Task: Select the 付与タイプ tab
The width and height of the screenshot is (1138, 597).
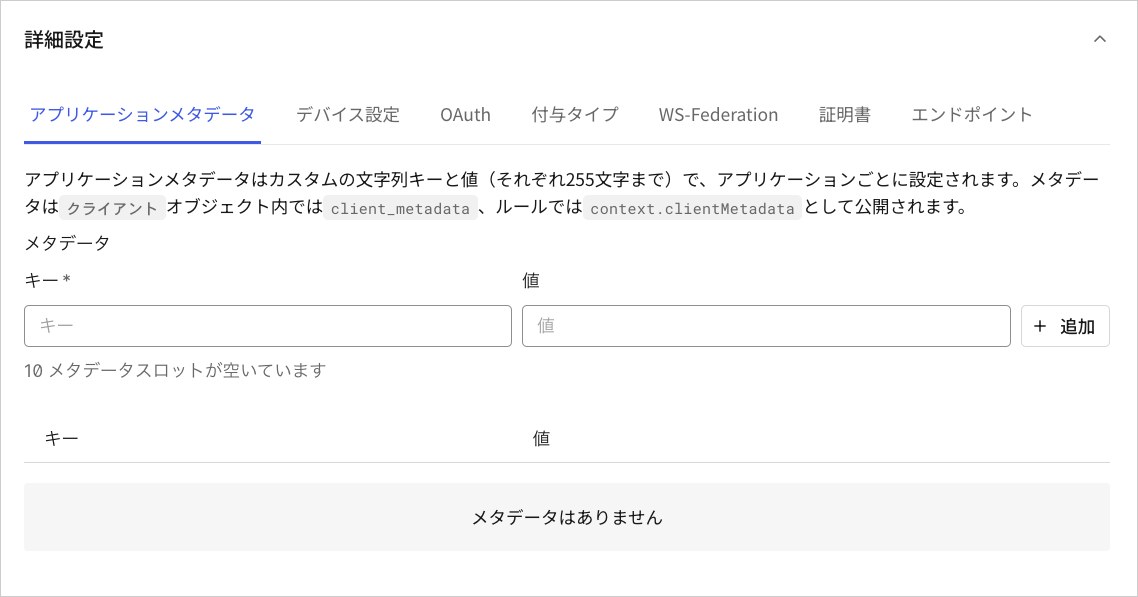Action: (574, 114)
